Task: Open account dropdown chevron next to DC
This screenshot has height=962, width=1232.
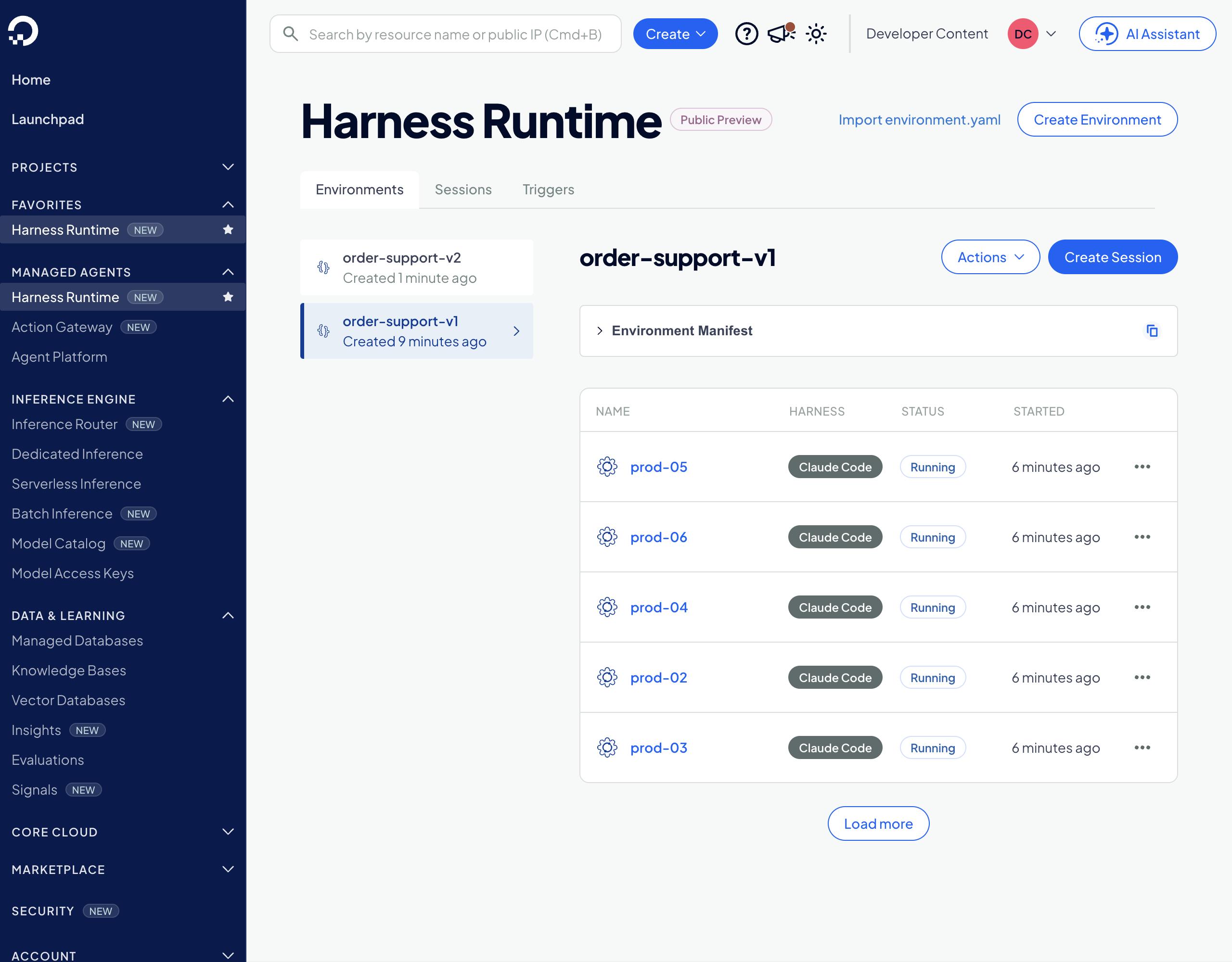Action: (1051, 34)
